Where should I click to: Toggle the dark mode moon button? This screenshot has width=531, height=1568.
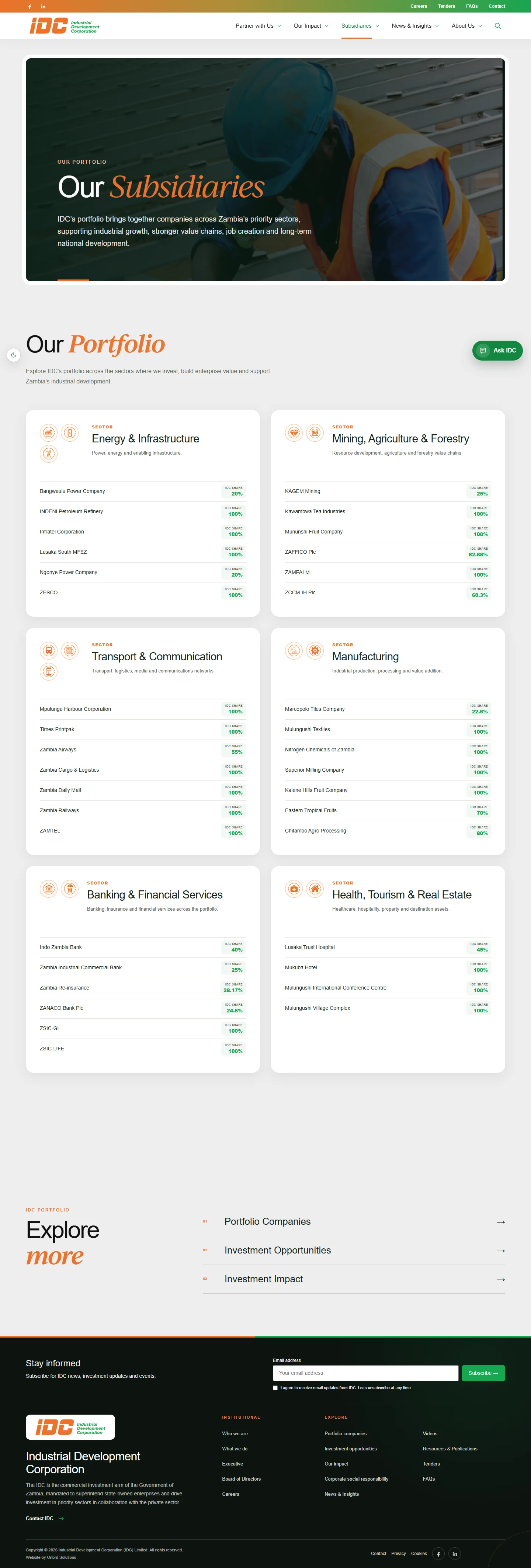point(13,355)
